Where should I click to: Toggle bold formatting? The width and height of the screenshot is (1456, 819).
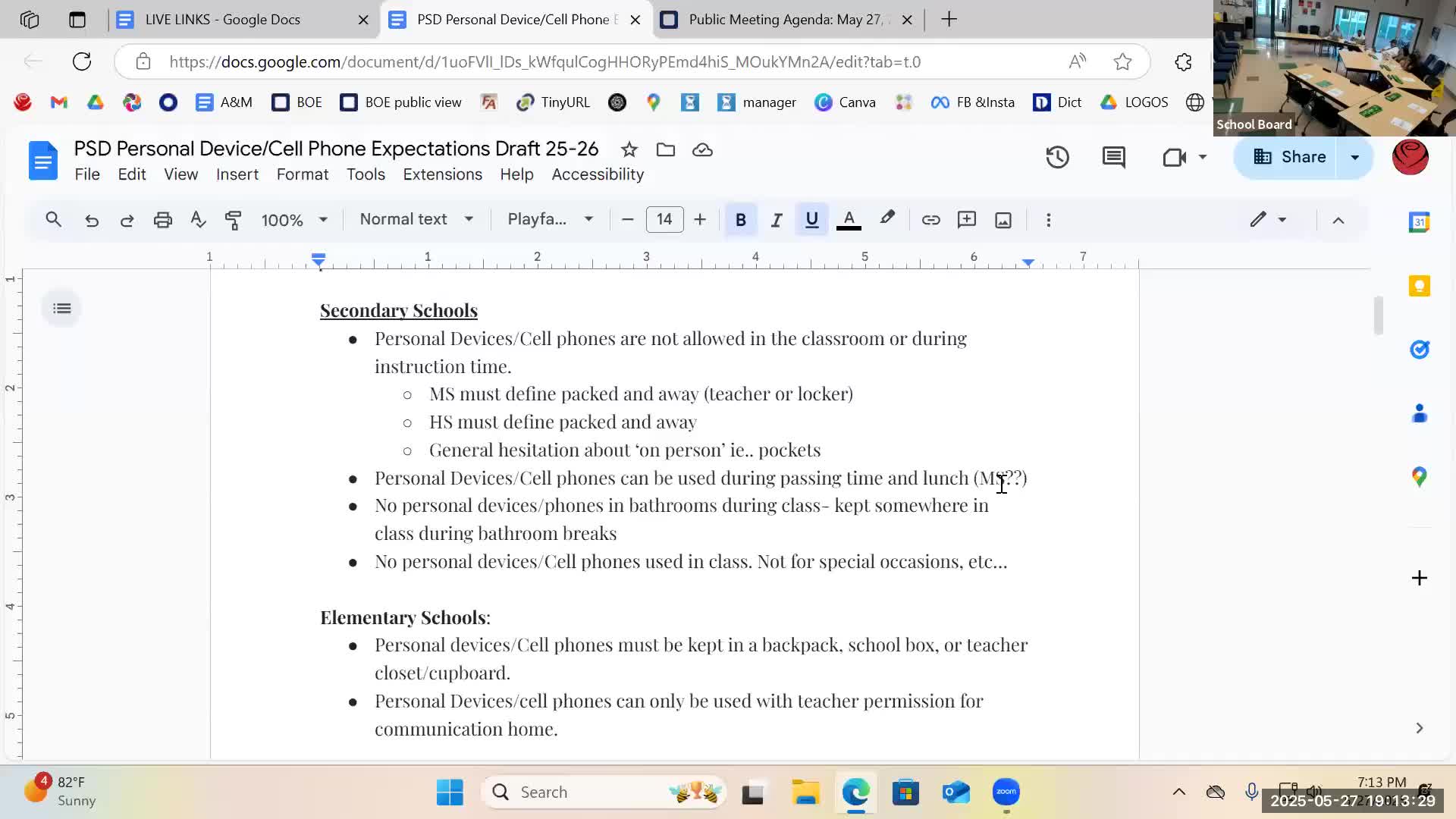(x=740, y=220)
